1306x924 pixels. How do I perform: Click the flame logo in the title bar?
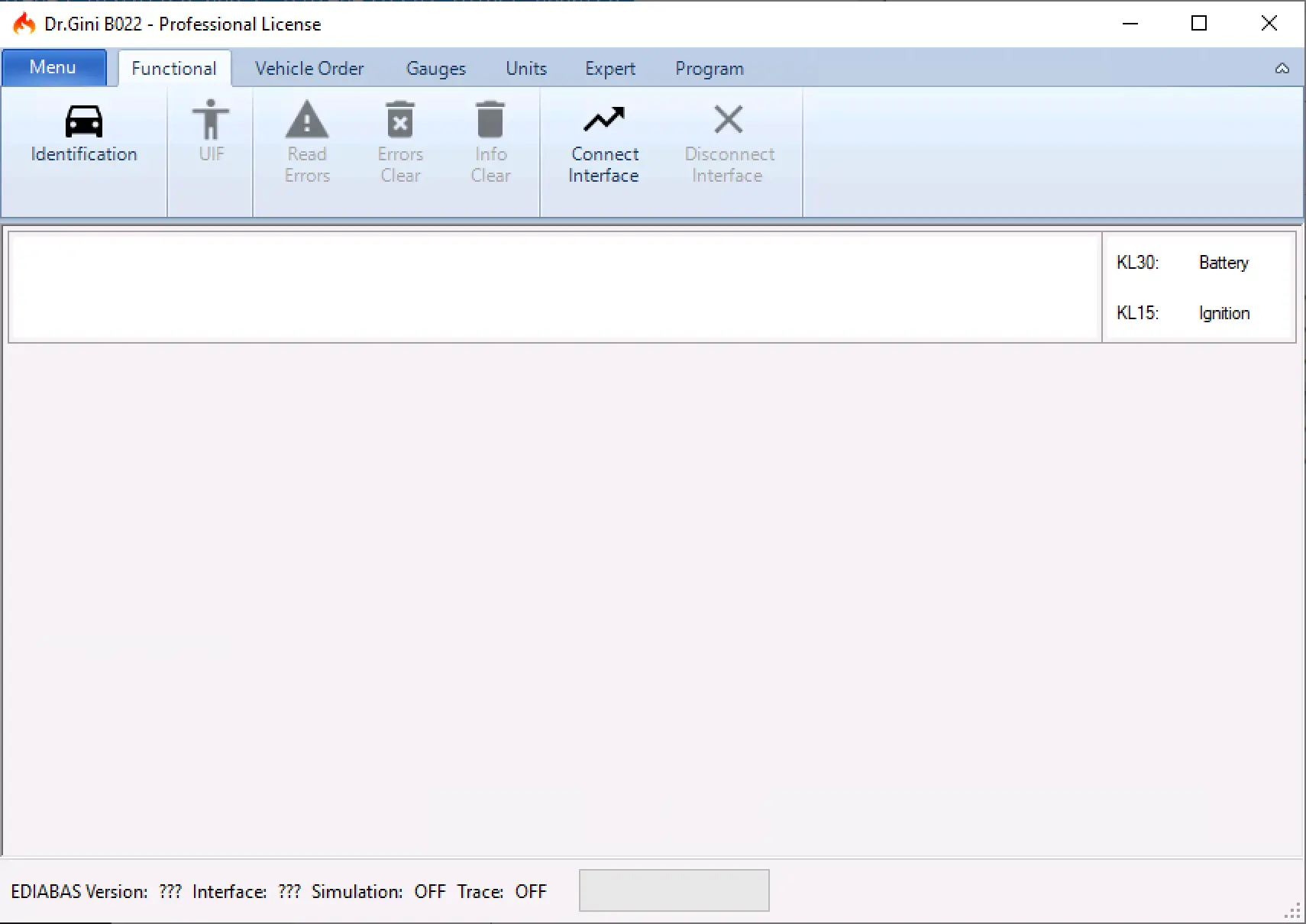coord(23,23)
